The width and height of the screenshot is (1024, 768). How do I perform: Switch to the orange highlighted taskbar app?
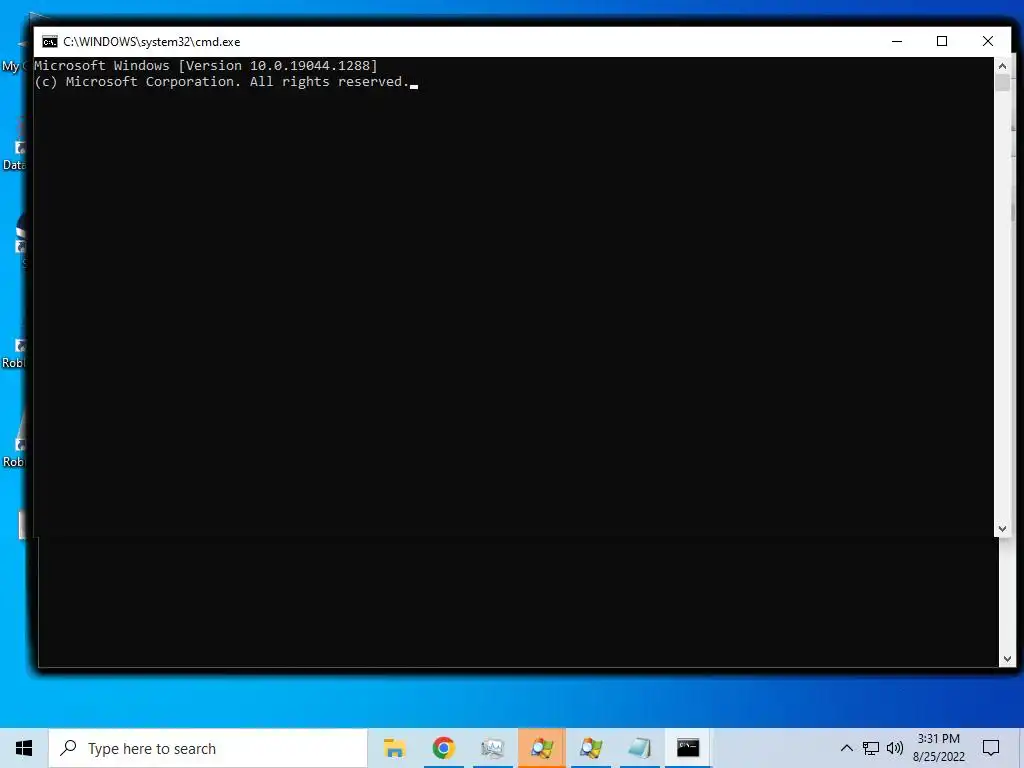click(x=541, y=748)
